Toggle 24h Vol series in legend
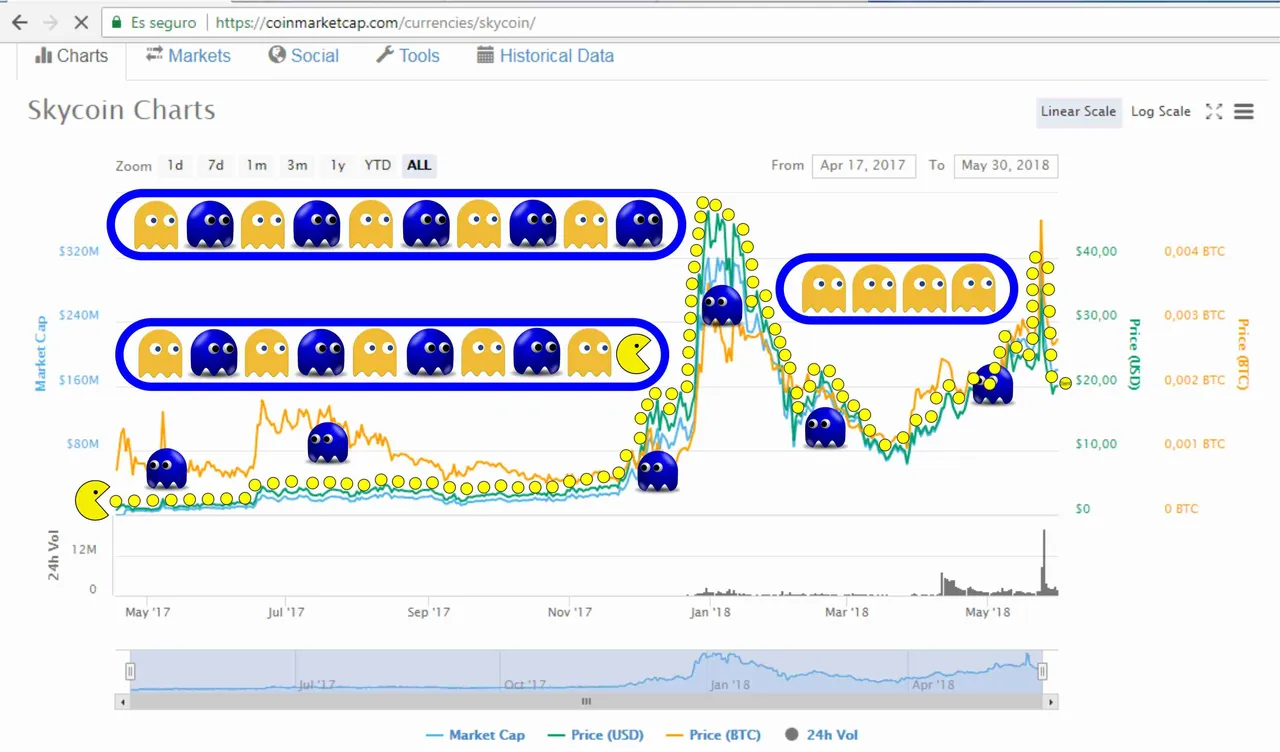This screenshot has height=752, width=1280. [820, 735]
